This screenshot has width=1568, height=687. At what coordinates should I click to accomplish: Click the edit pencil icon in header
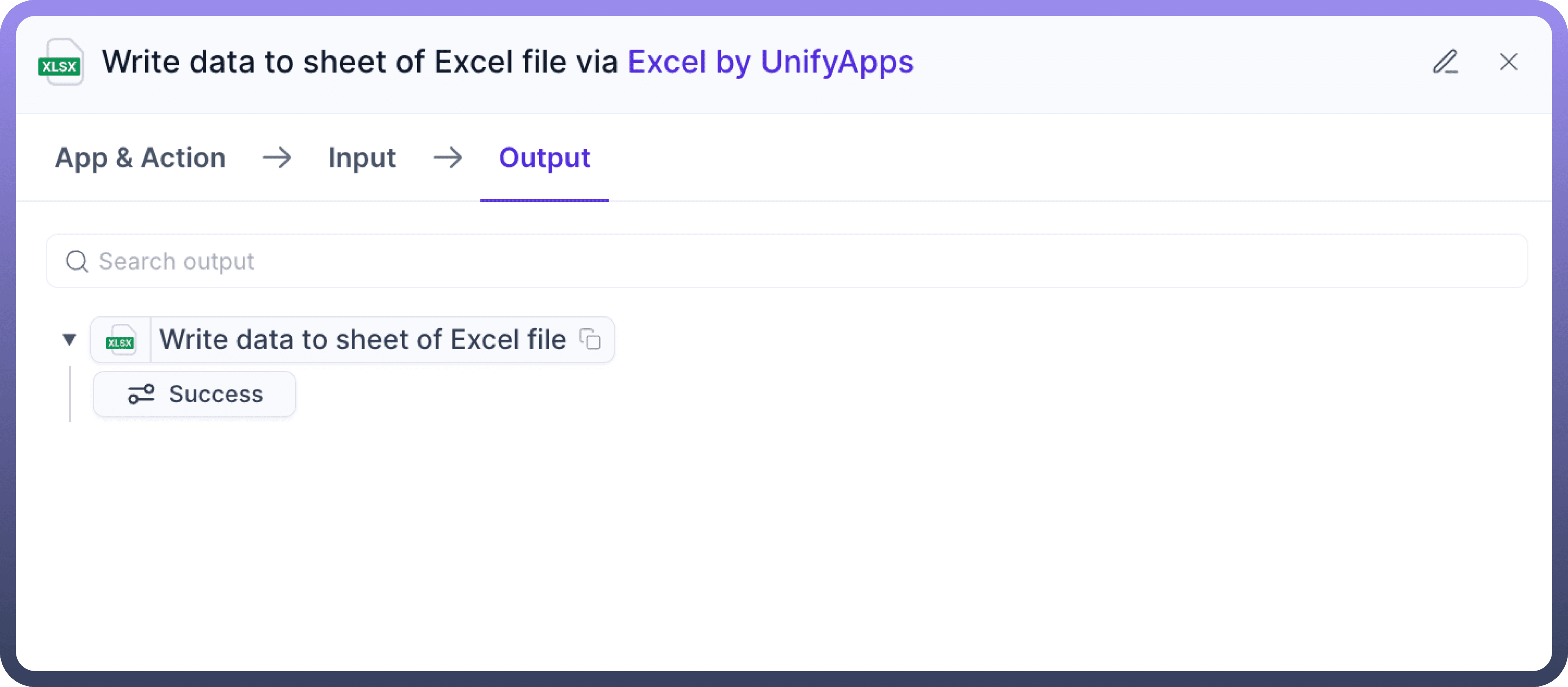point(1445,62)
